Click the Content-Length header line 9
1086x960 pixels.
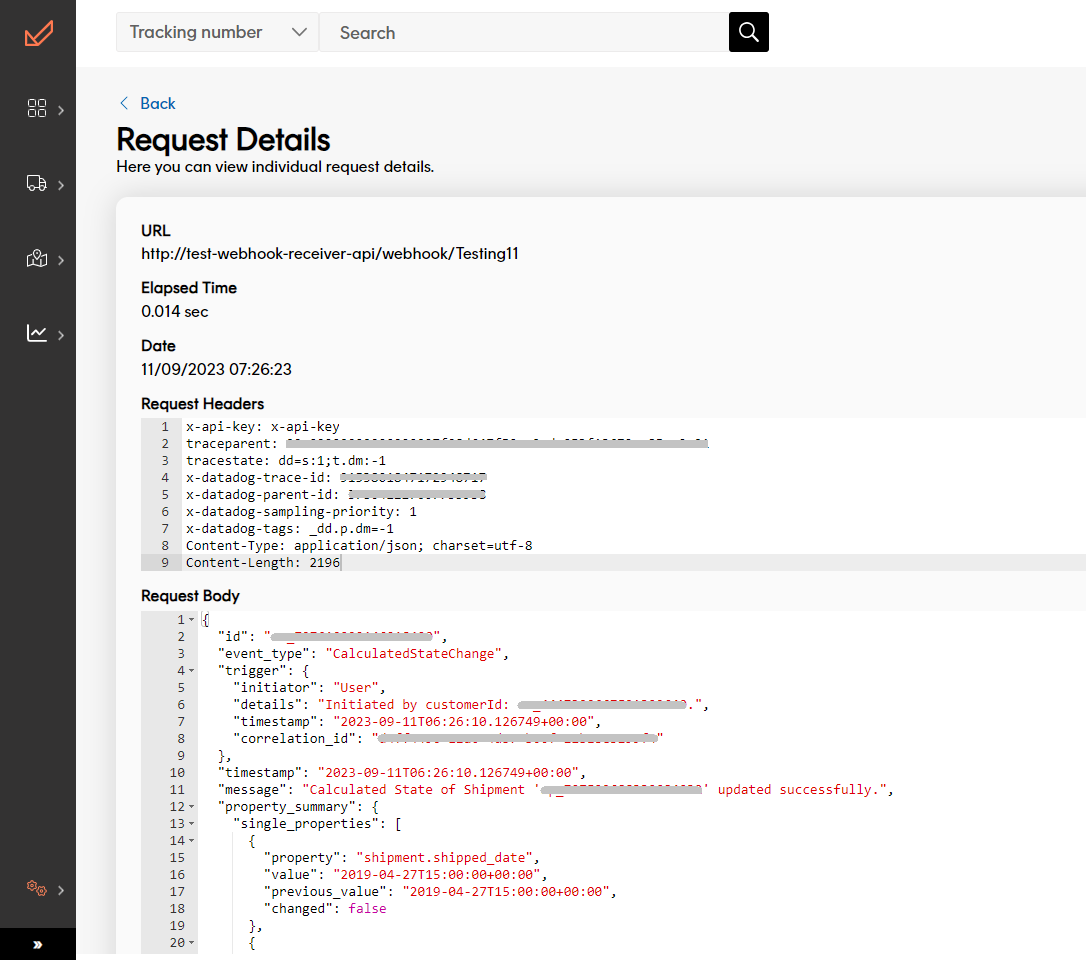pyautogui.click(x=263, y=563)
